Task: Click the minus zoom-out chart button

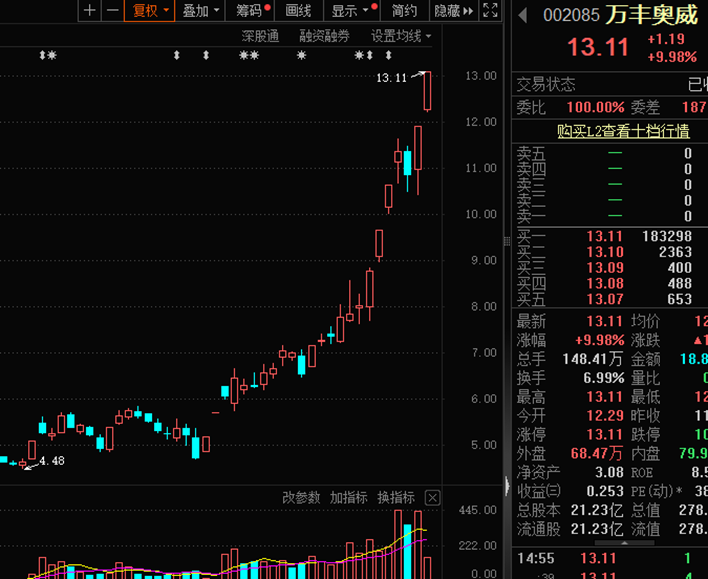Action: (112, 11)
